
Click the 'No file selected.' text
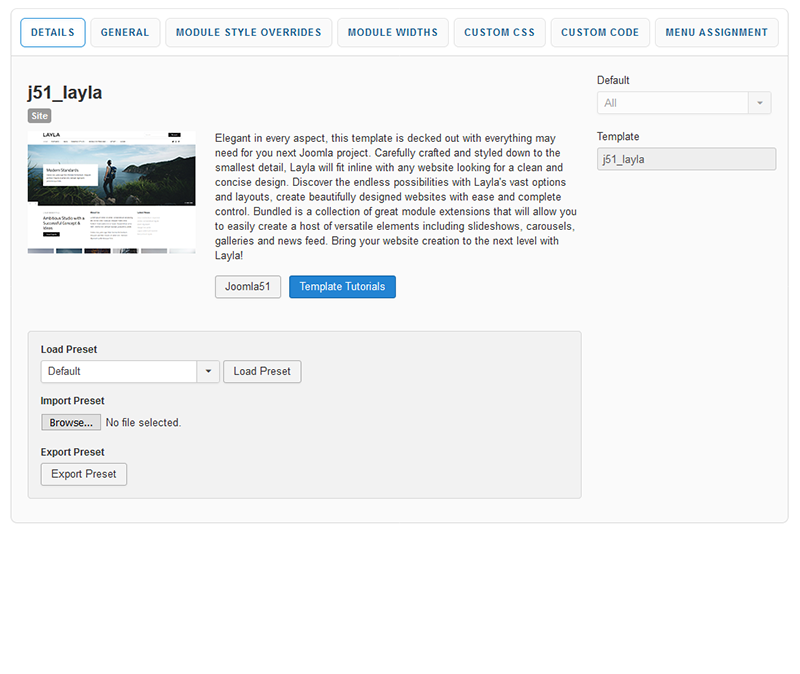click(143, 423)
